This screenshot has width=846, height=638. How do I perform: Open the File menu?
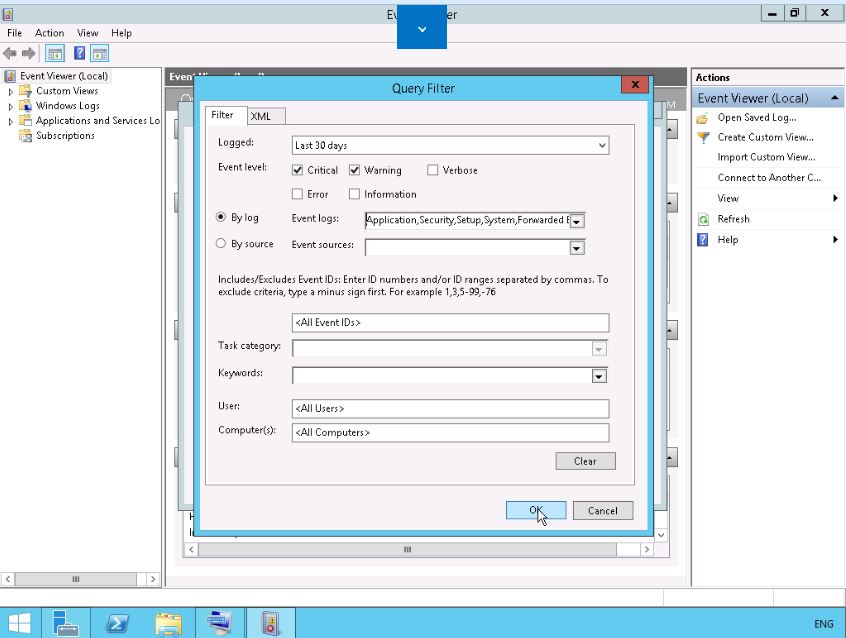click(x=15, y=33)
